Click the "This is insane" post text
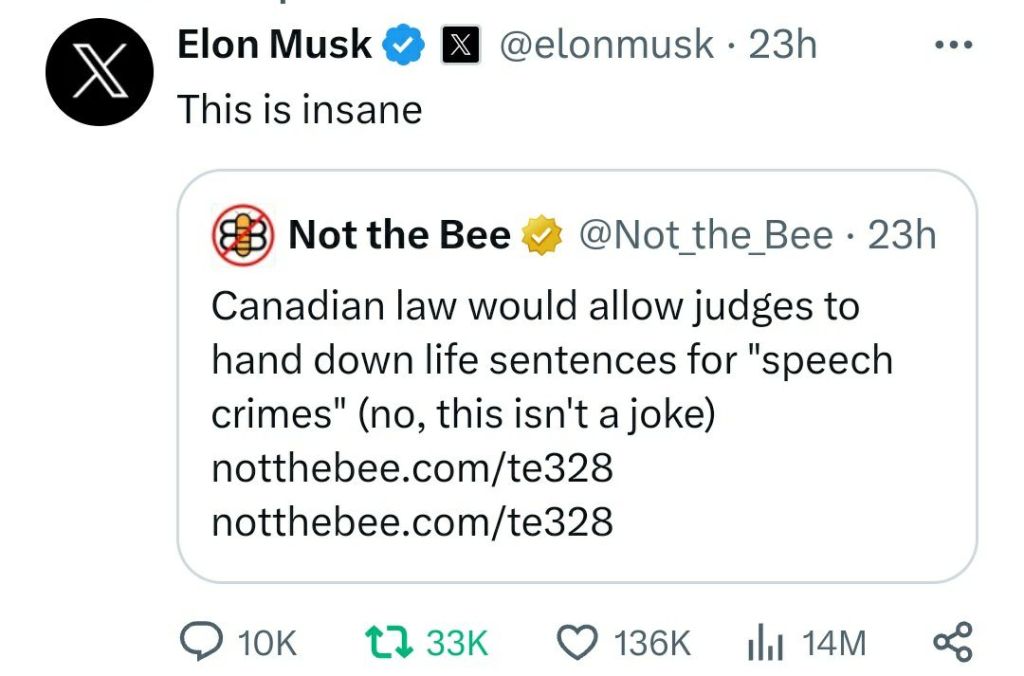The width and height of the screenshot is (1024, 676). pyautogui.click(x=300, y=109)
